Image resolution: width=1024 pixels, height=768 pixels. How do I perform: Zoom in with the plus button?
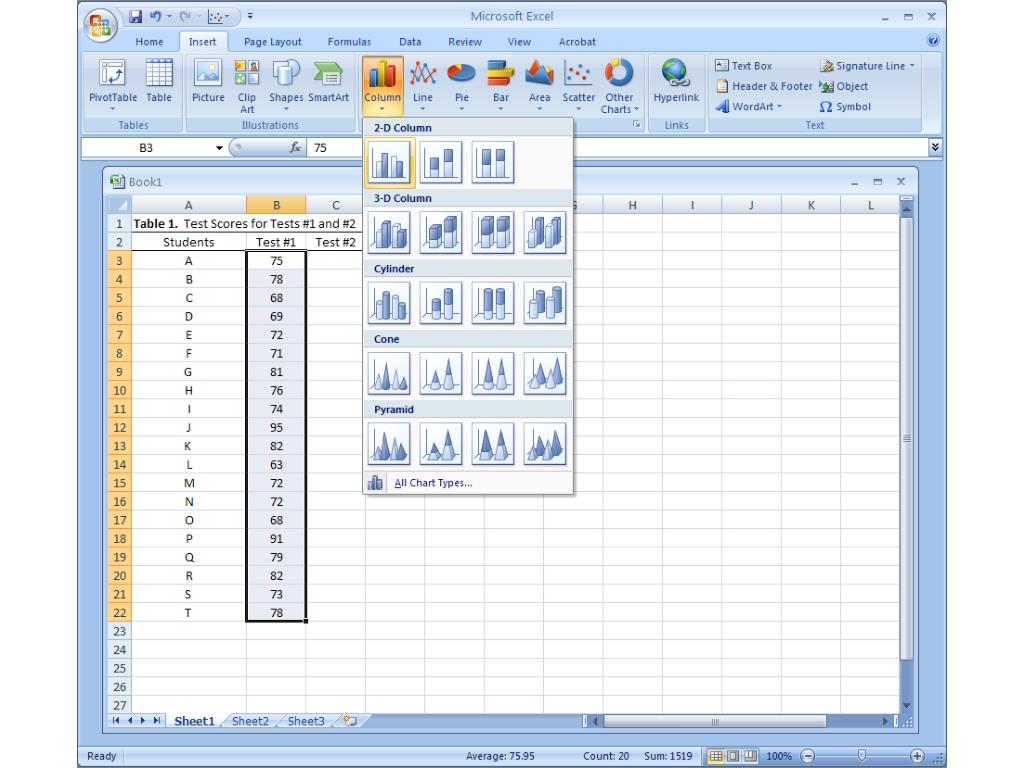[x=917, y=756]
